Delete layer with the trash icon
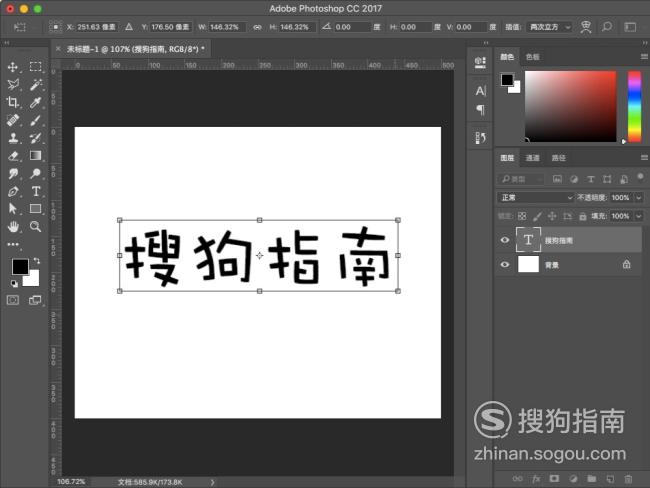650x488 pixels. (x=628, y=479)
